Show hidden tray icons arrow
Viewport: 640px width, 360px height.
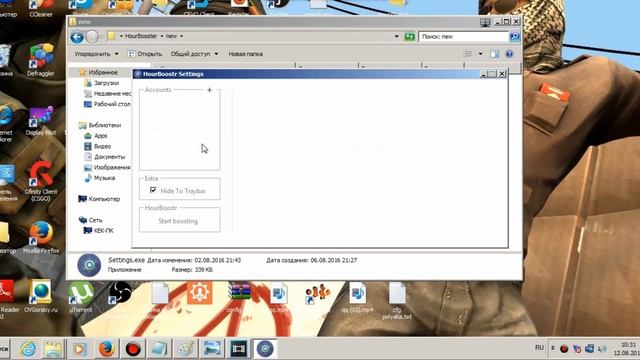pos(553,348)
